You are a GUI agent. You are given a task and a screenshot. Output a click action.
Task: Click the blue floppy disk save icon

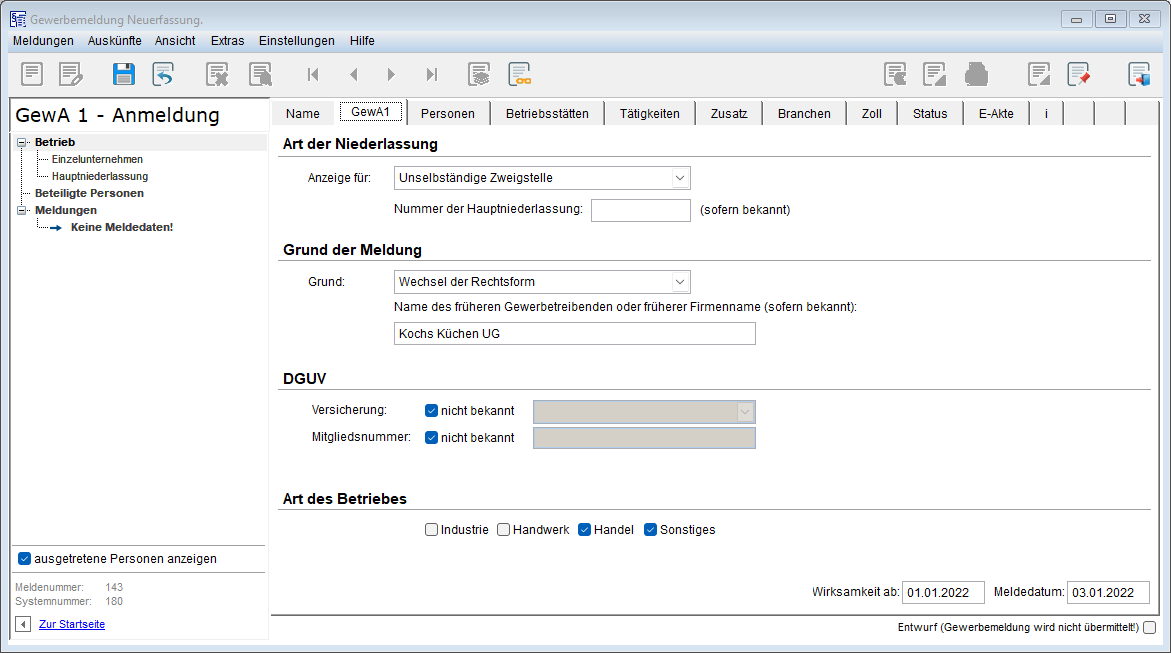(x=123, y=74)
